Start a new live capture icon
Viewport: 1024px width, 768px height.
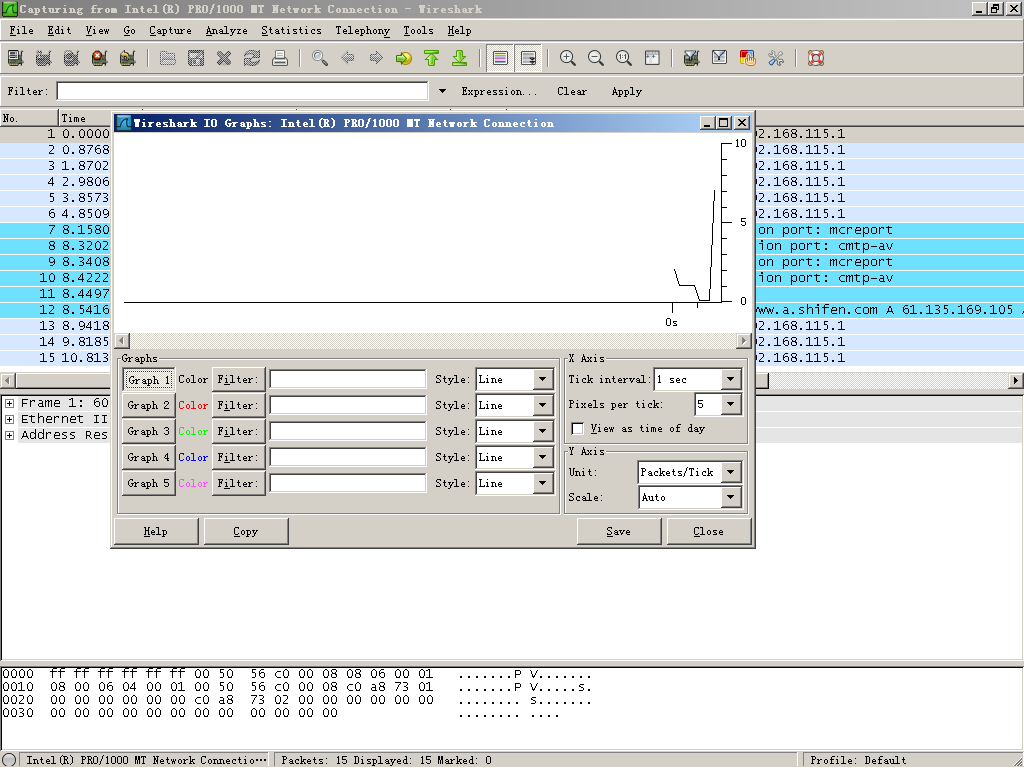click(x=72, y=58)
